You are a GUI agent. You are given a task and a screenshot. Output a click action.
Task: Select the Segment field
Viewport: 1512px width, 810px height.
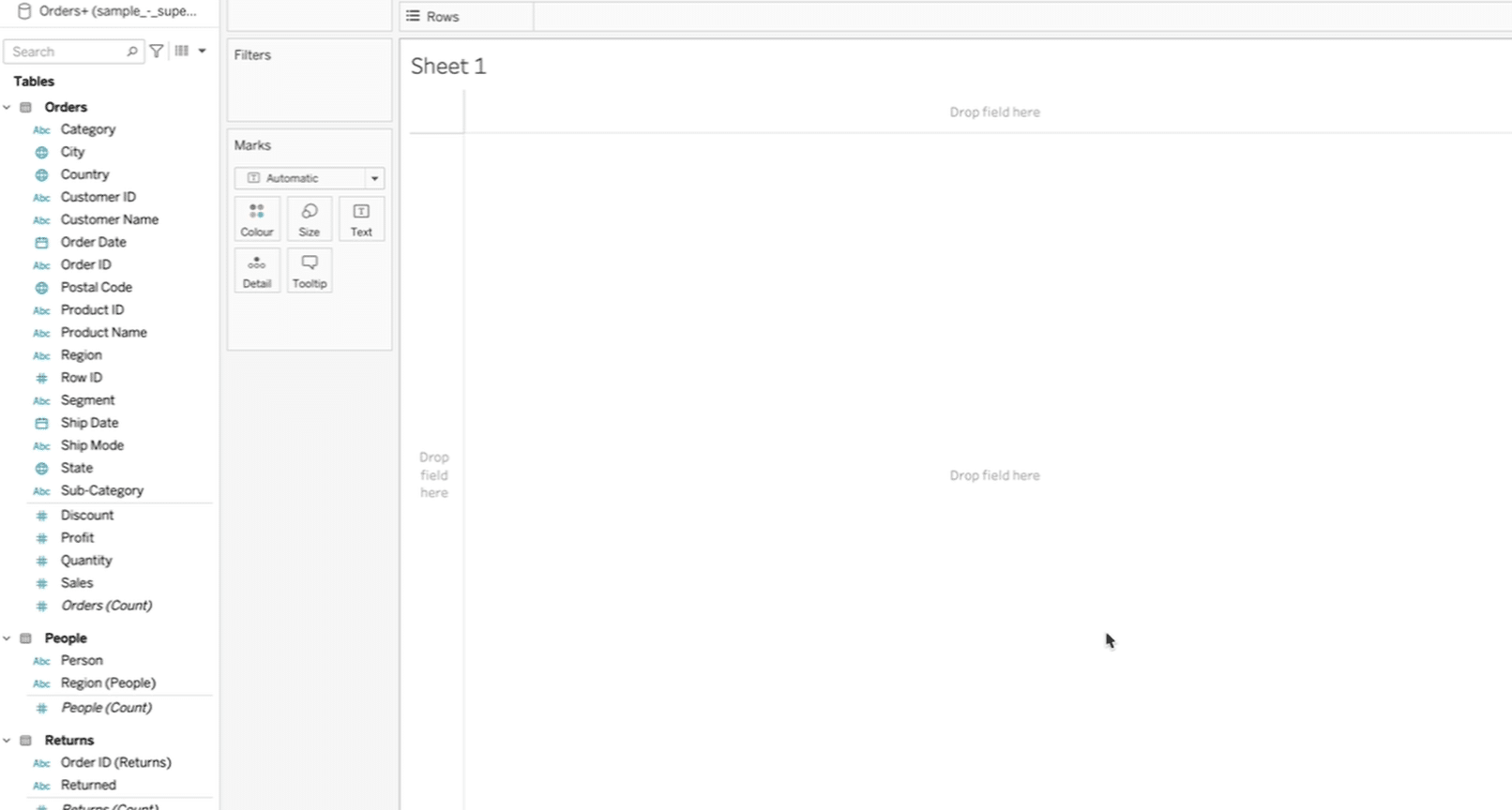point(88,400)
